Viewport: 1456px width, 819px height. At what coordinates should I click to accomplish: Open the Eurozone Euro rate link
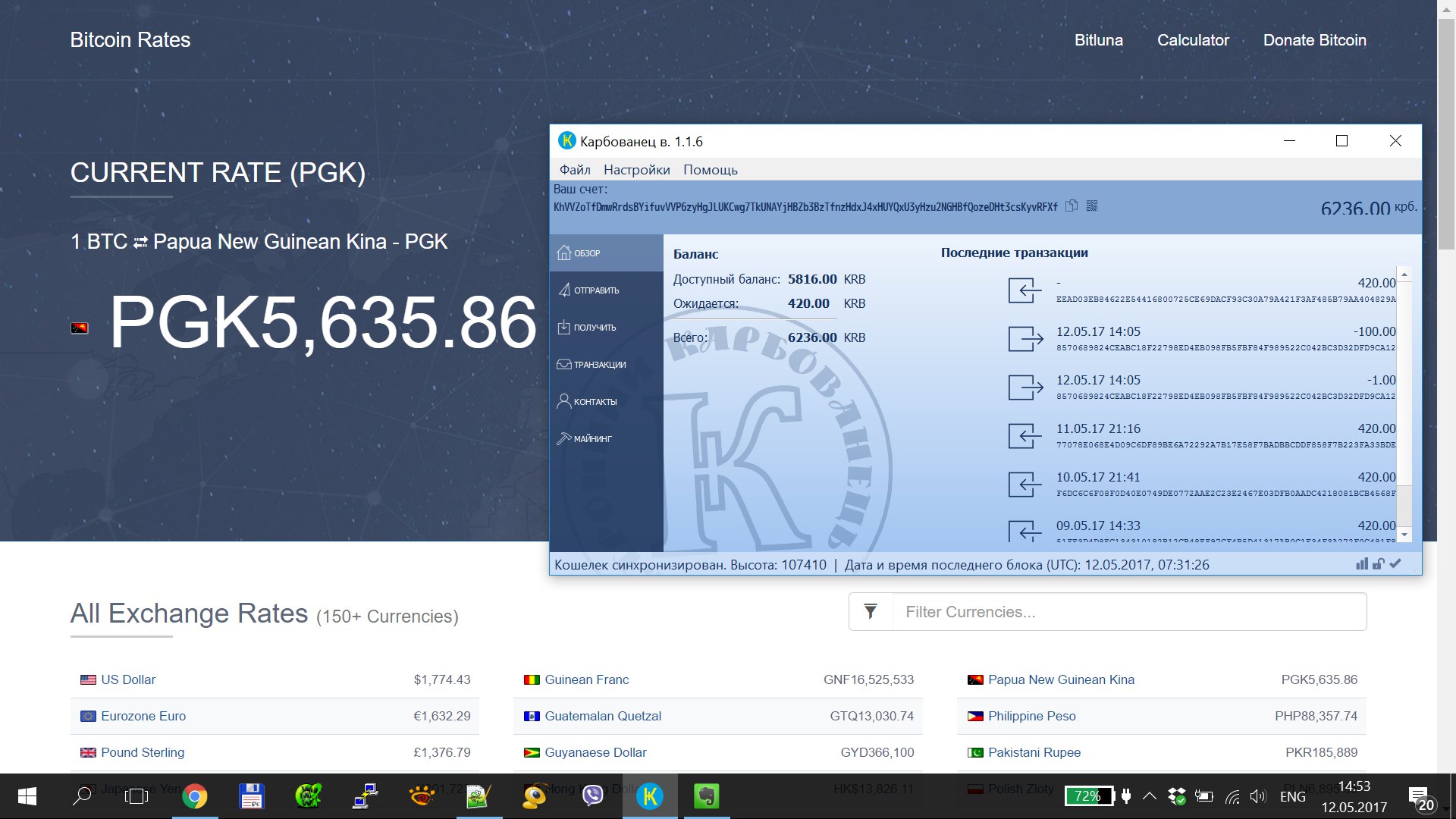(x=143, y=716)
